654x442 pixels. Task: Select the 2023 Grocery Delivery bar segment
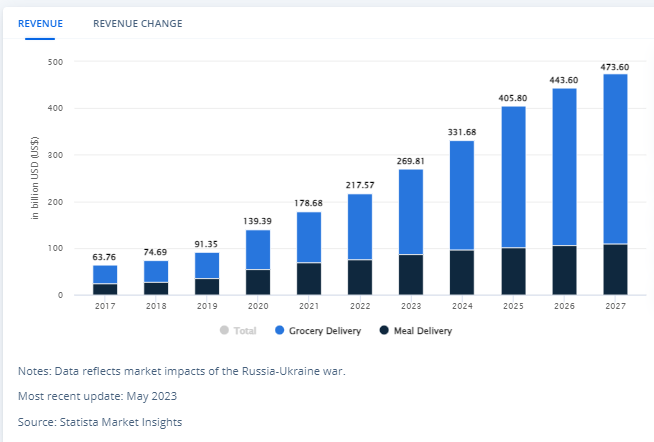pyautogui.click(x=411, y=212)
